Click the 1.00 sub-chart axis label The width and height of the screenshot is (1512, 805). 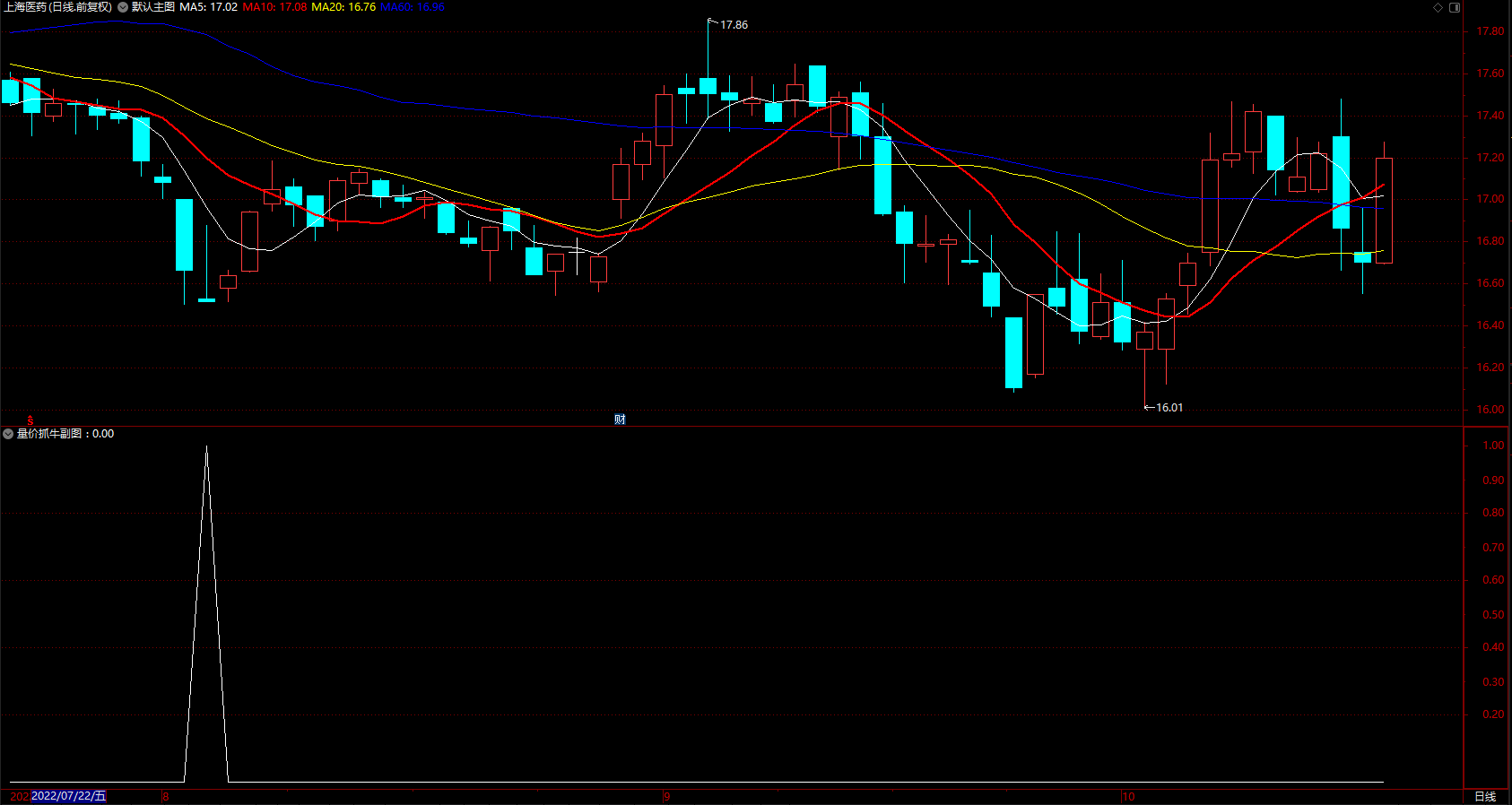[x=1493, y=446]
